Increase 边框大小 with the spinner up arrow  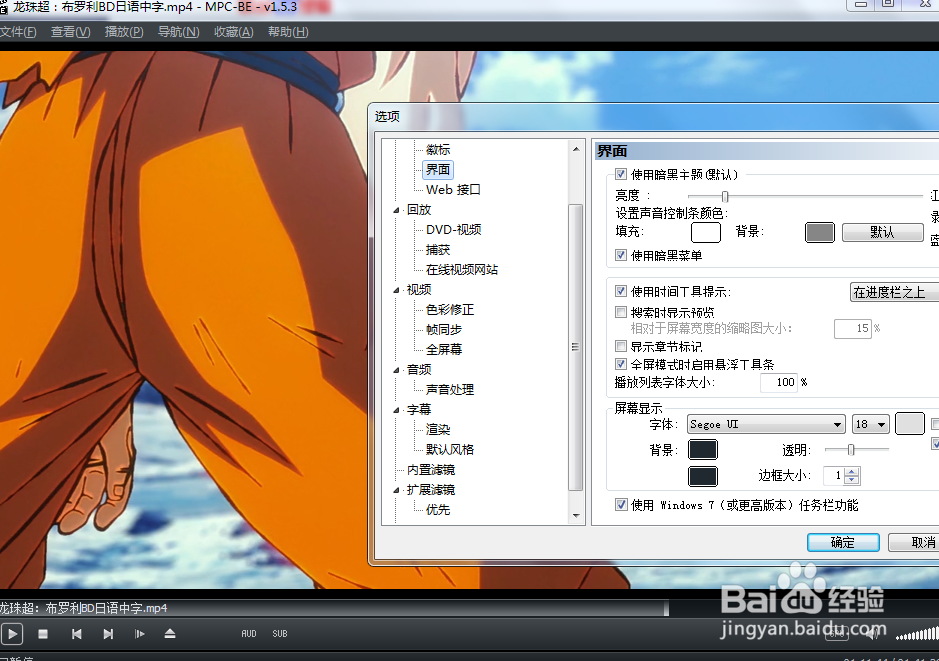coord(852,471)
